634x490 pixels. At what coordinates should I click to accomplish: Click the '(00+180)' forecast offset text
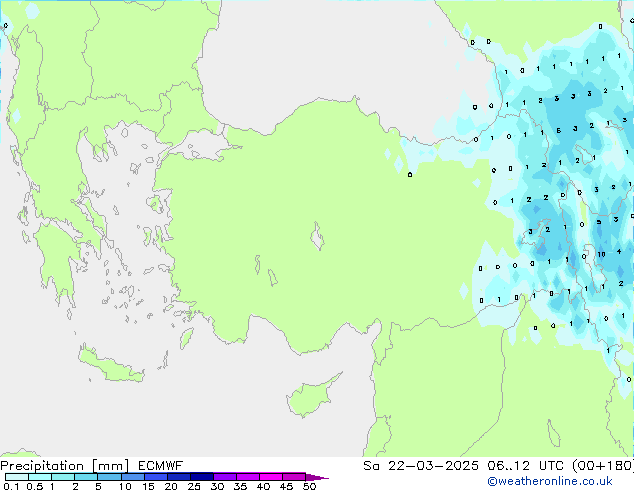(603, 466)
